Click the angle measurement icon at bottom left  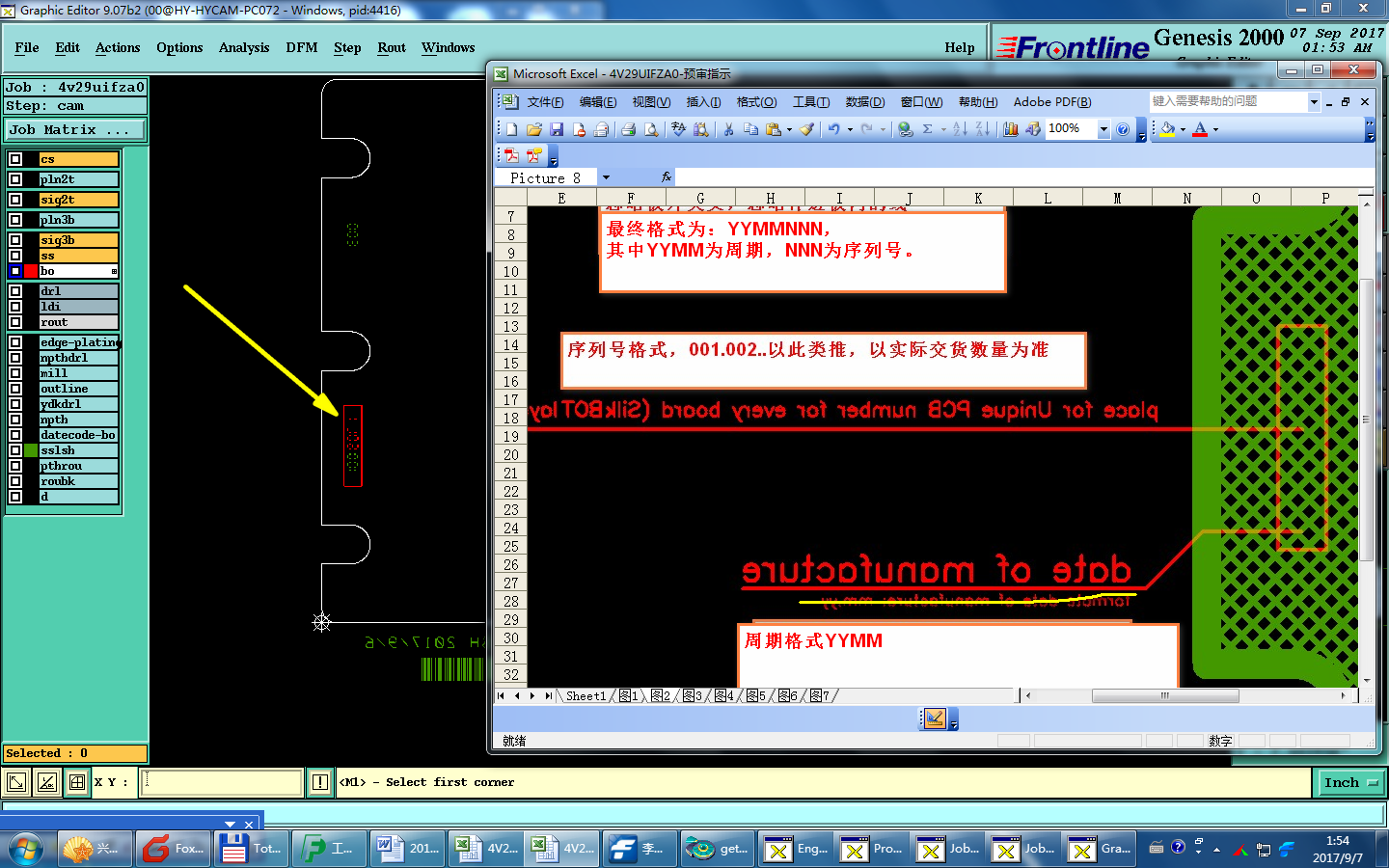pos(46,782)
